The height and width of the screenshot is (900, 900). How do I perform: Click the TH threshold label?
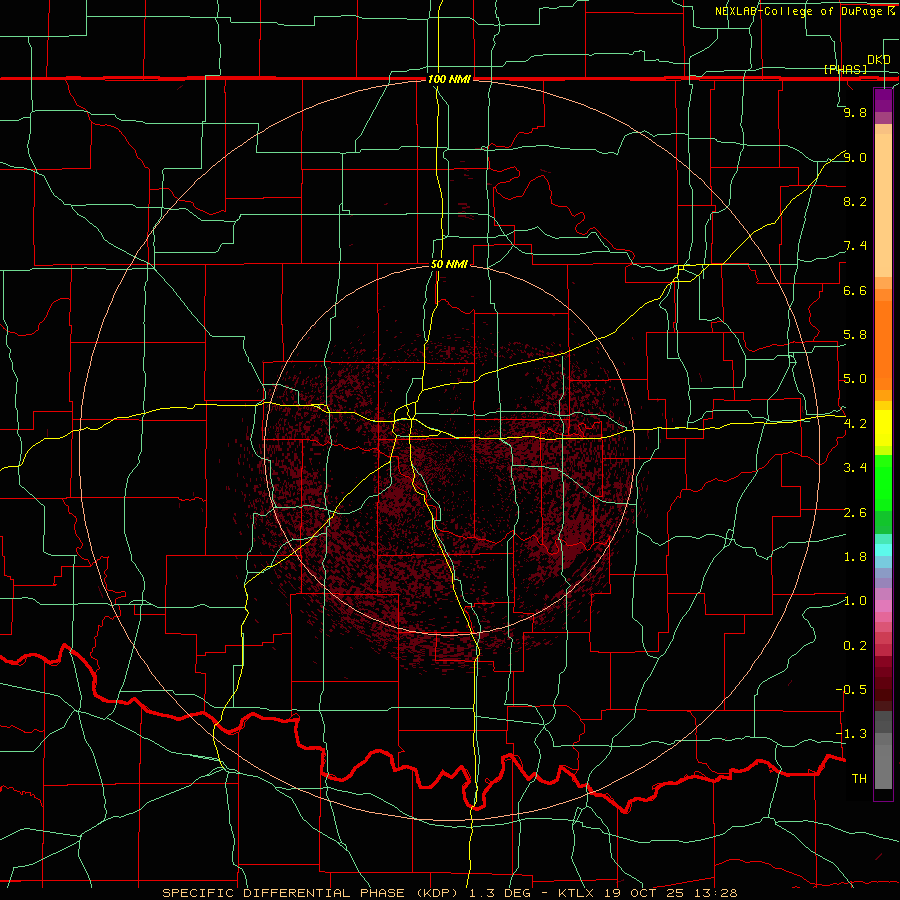click(859, 779)
